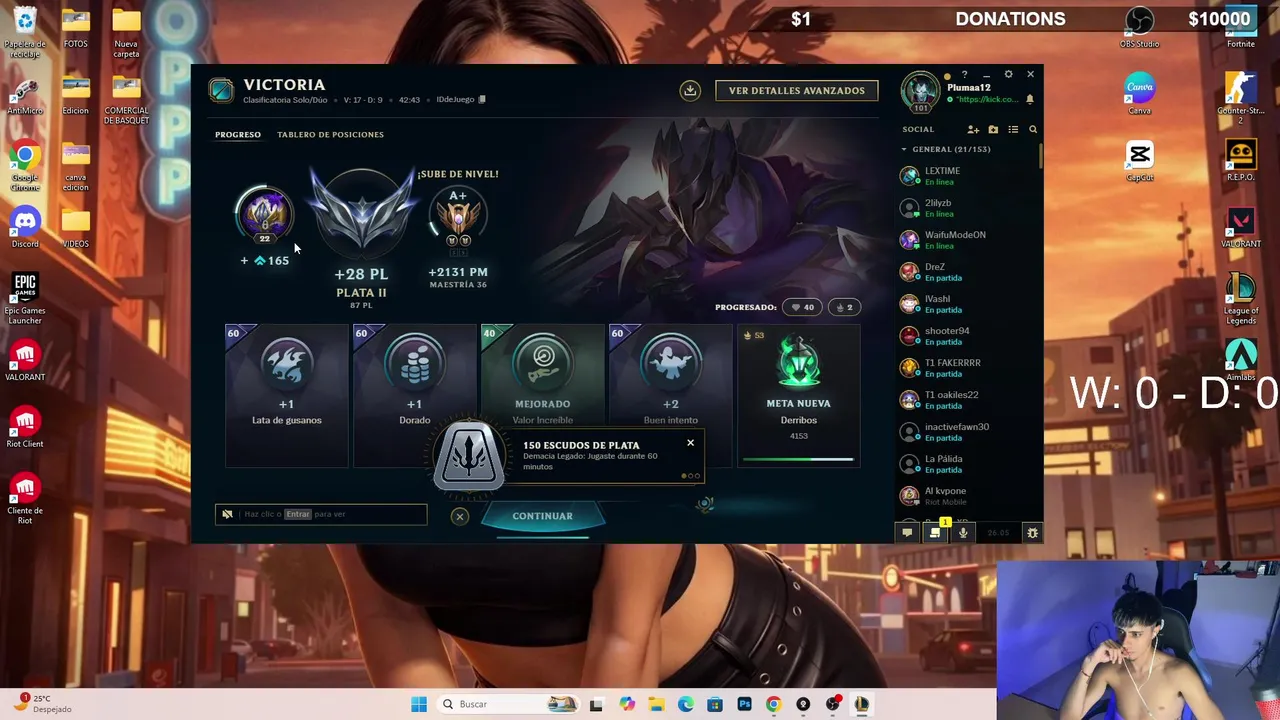Open Lata de gusanos challenge card

click(x=287, y=395)
